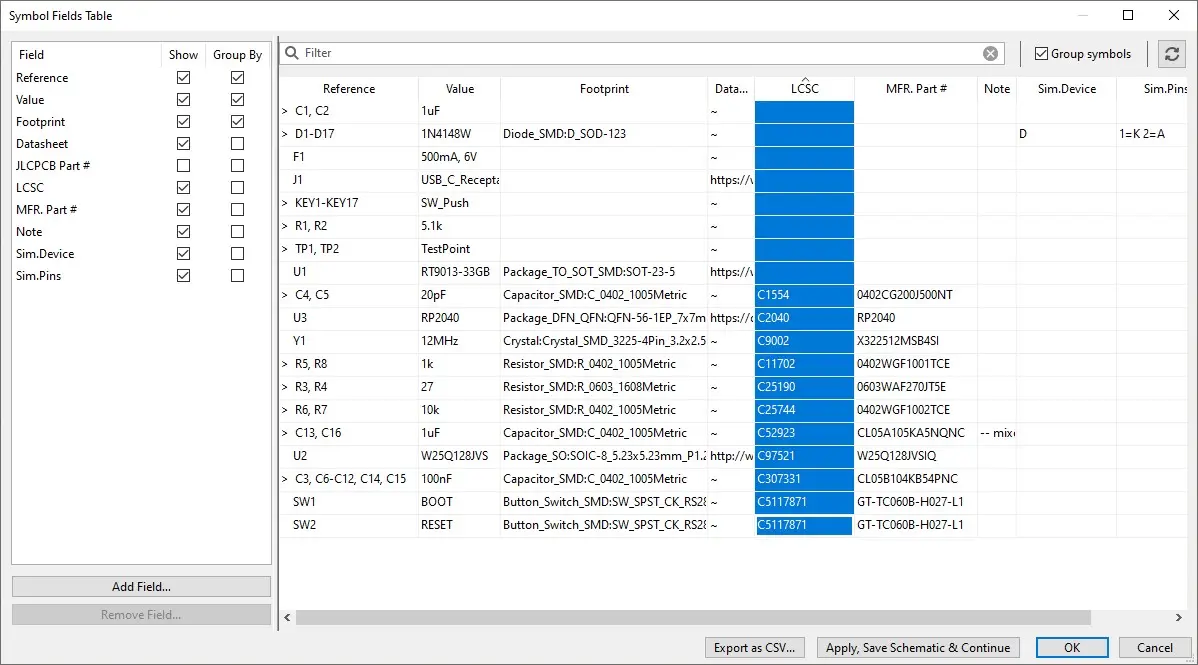Uncheck Show for Note field

(x=183, y=232)
